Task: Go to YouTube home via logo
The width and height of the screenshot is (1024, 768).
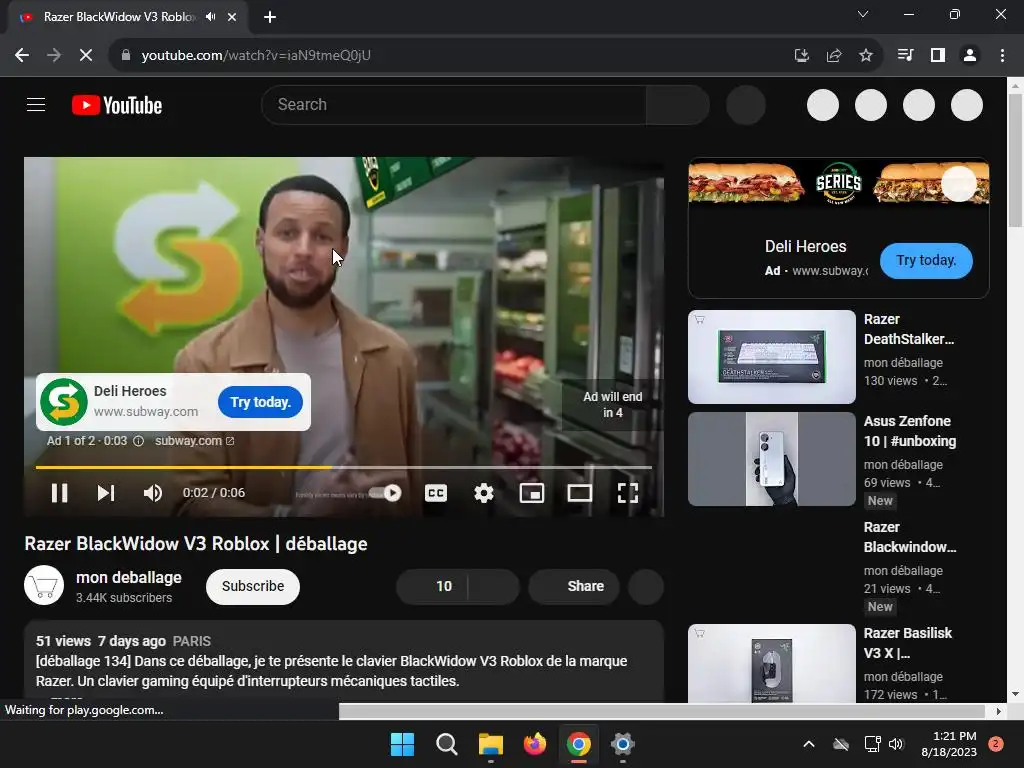Action: point(117,105)
